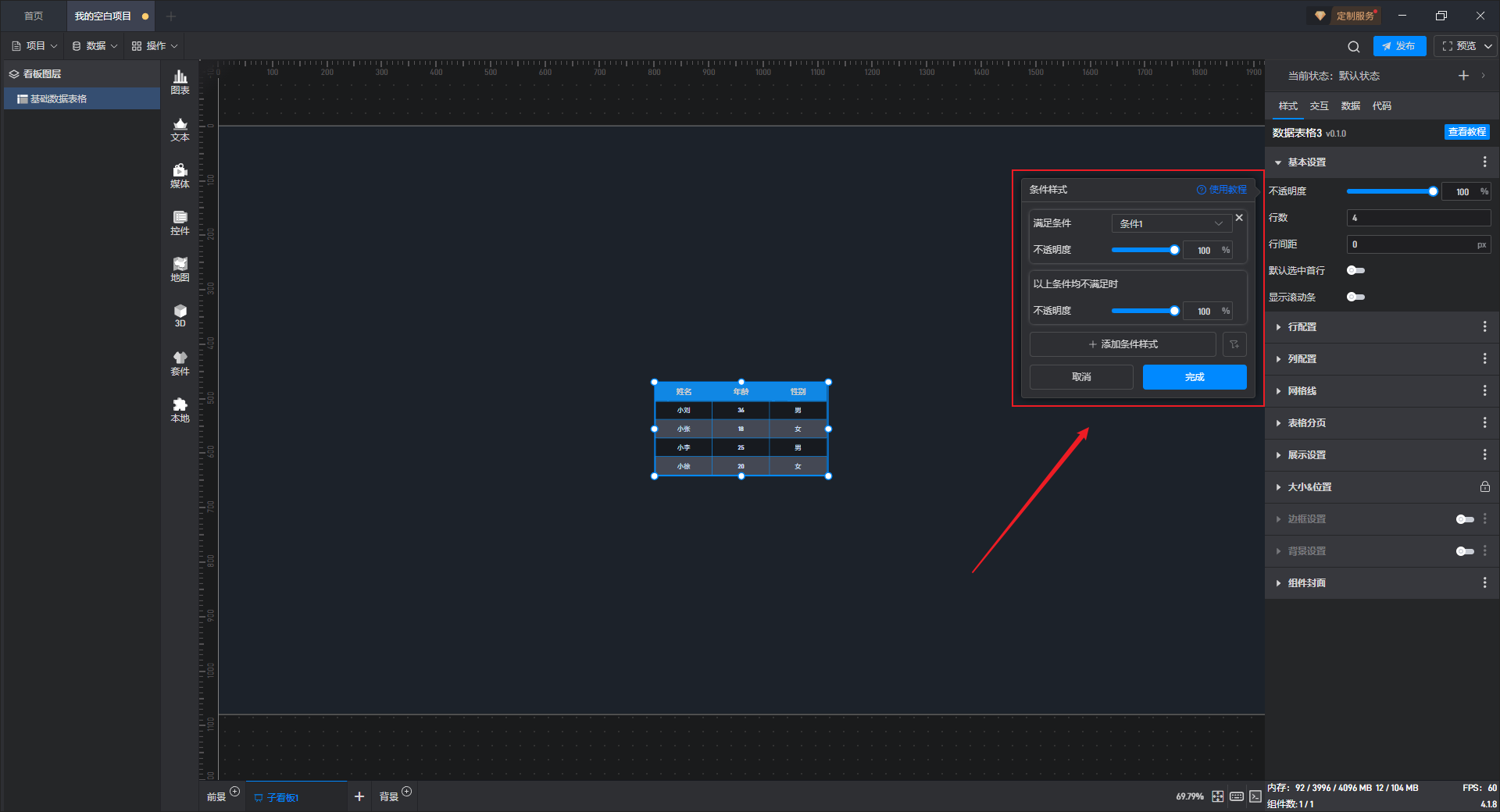
Task: Enable the 背景设置 switch
Action: pos(1465,551)
